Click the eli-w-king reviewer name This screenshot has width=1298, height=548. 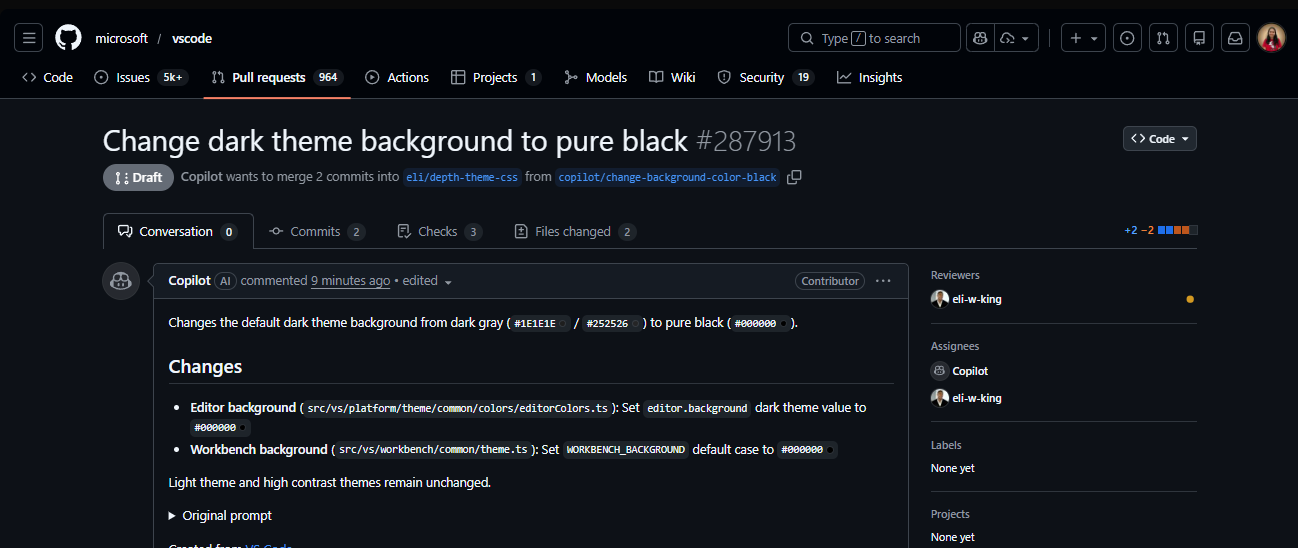coord(976,299)
